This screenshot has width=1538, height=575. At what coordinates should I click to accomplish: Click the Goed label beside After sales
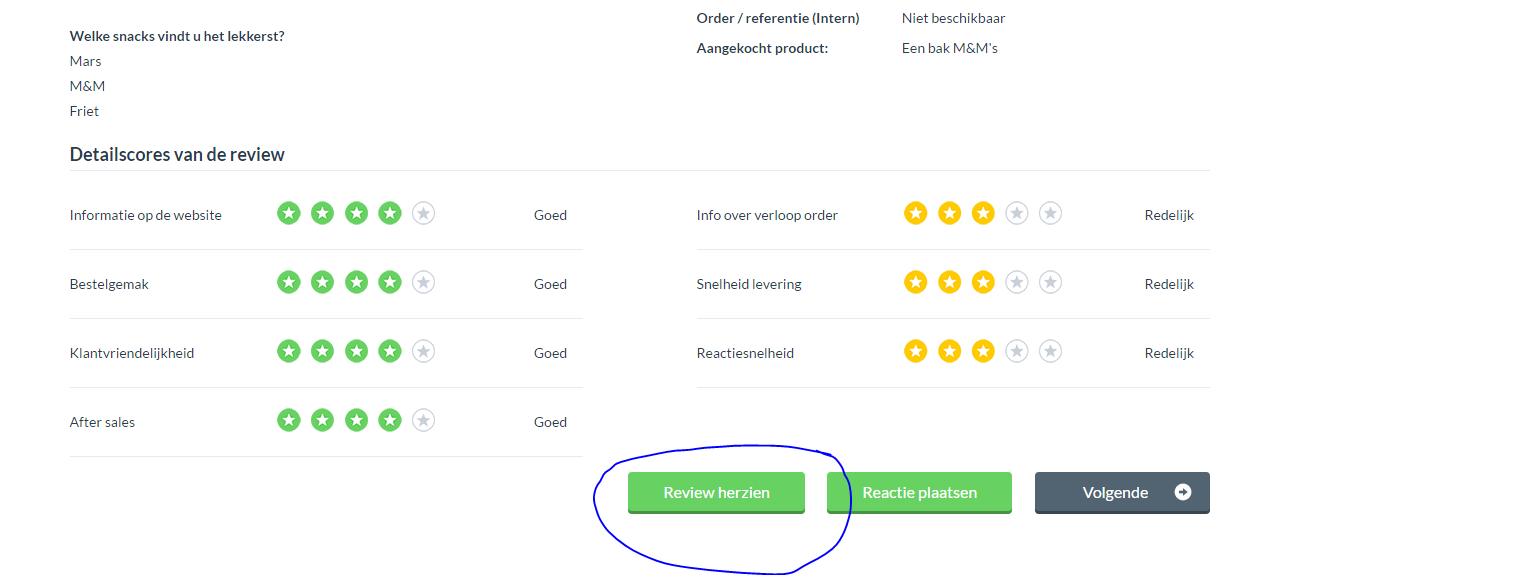(550, 422)
